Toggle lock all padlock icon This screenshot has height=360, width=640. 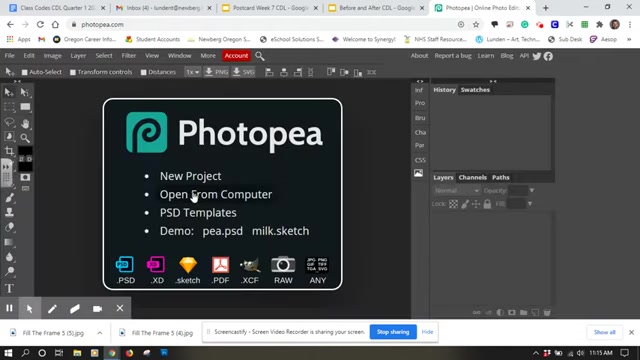487,204
